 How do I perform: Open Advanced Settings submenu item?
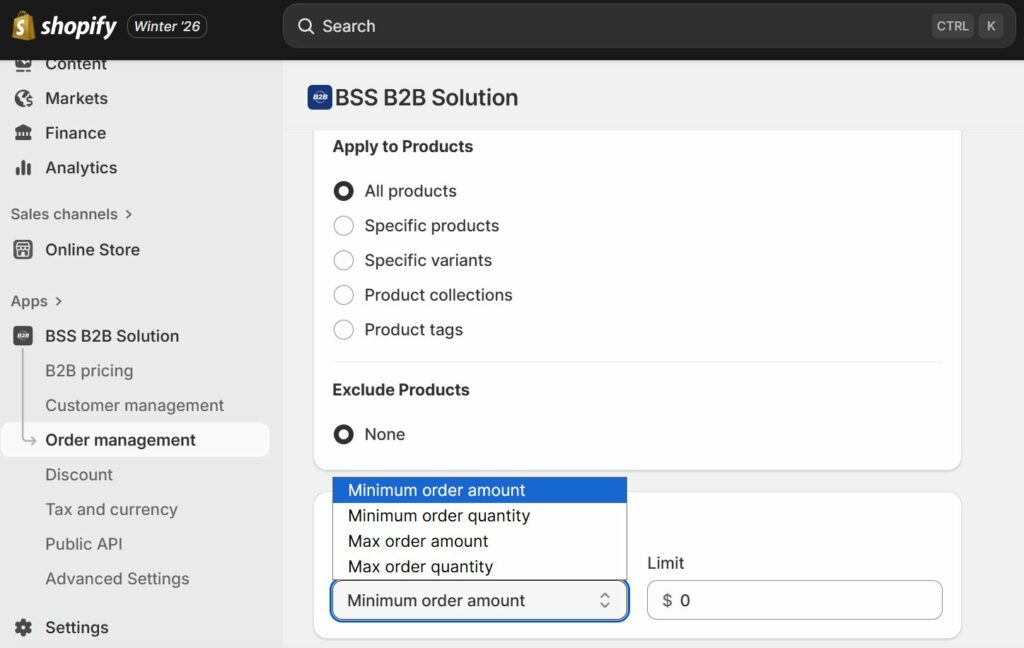[x=117, y=578]
